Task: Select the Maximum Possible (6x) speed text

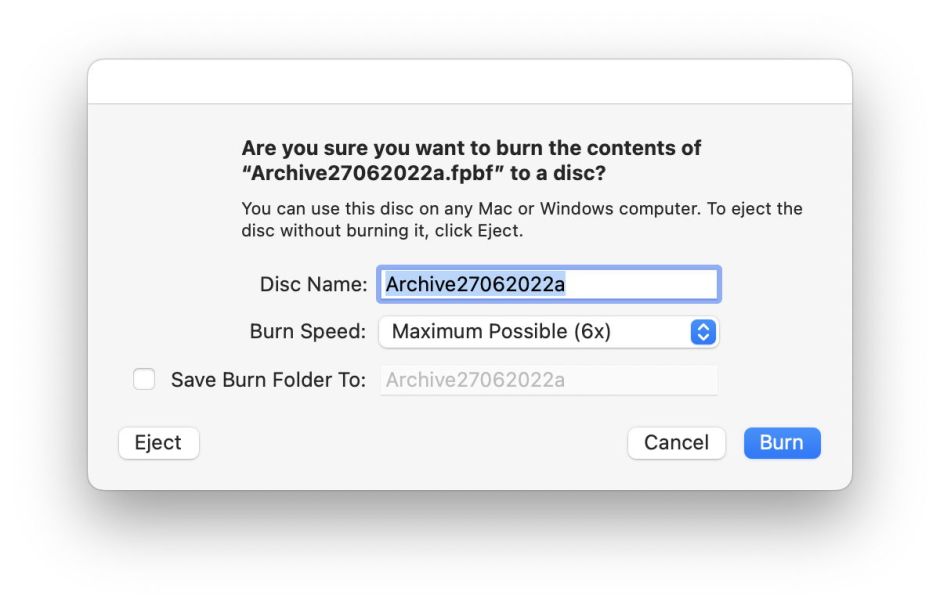Action: coord(500,332)
